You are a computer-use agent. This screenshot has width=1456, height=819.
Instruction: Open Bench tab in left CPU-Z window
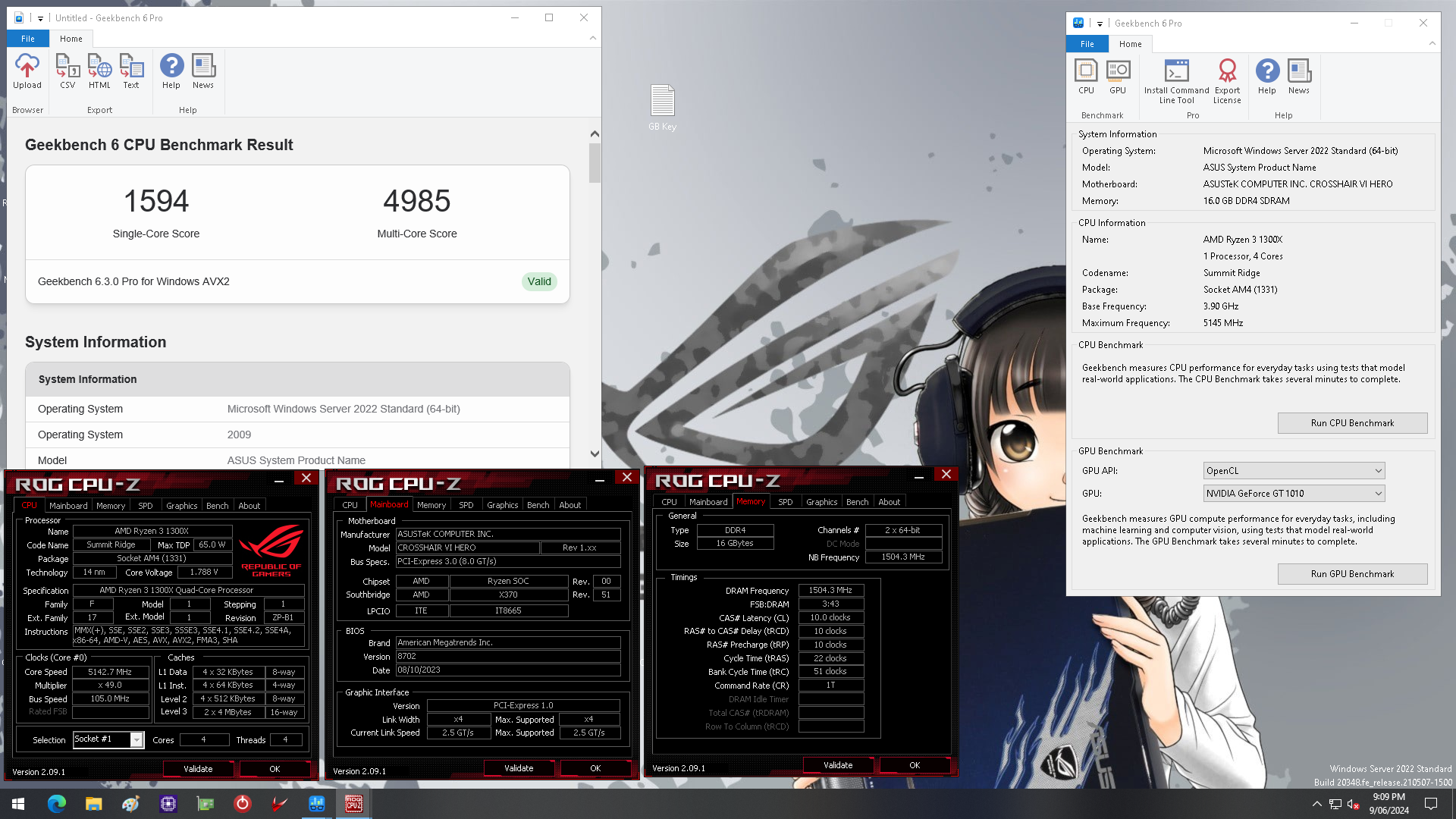pyautogui.click(x=218, y=506)
